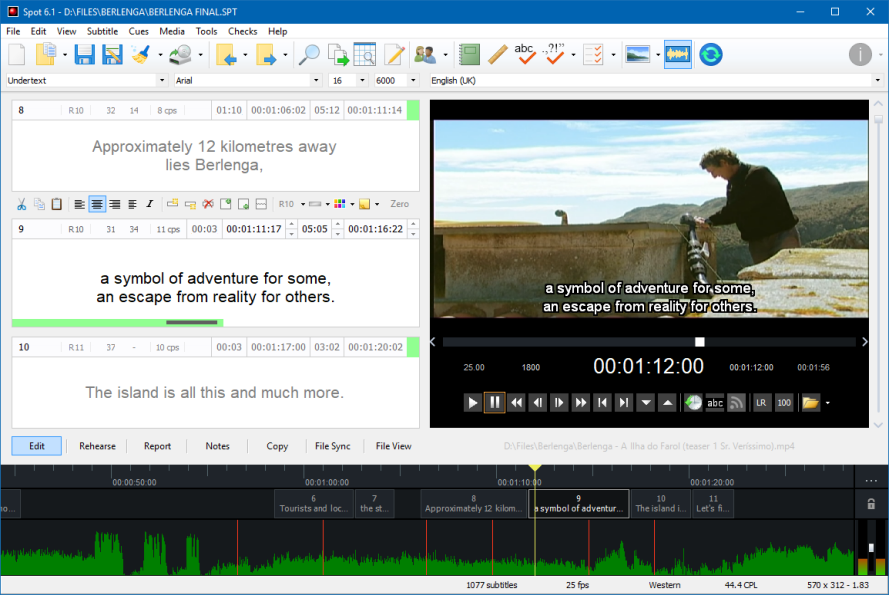This screenshot has height=595, width=889.
Task: Open the Media menu
Action: 171,31
